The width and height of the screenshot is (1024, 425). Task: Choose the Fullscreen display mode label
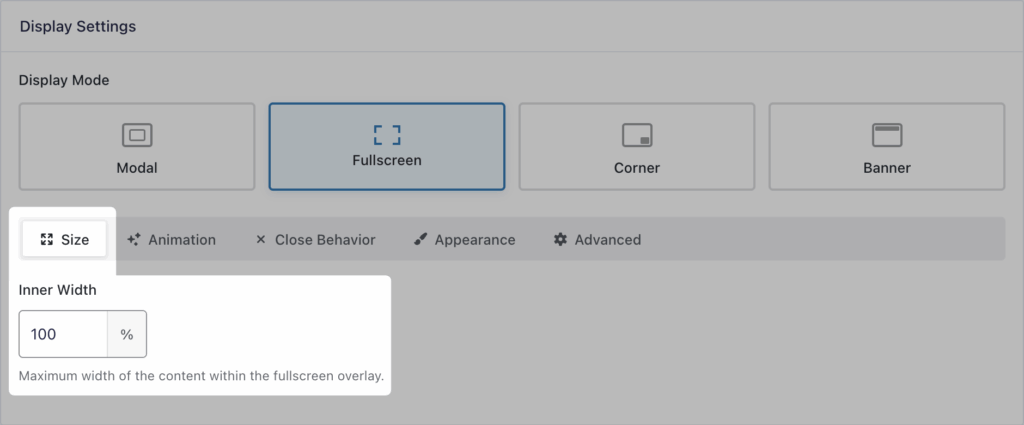(386, 160)
